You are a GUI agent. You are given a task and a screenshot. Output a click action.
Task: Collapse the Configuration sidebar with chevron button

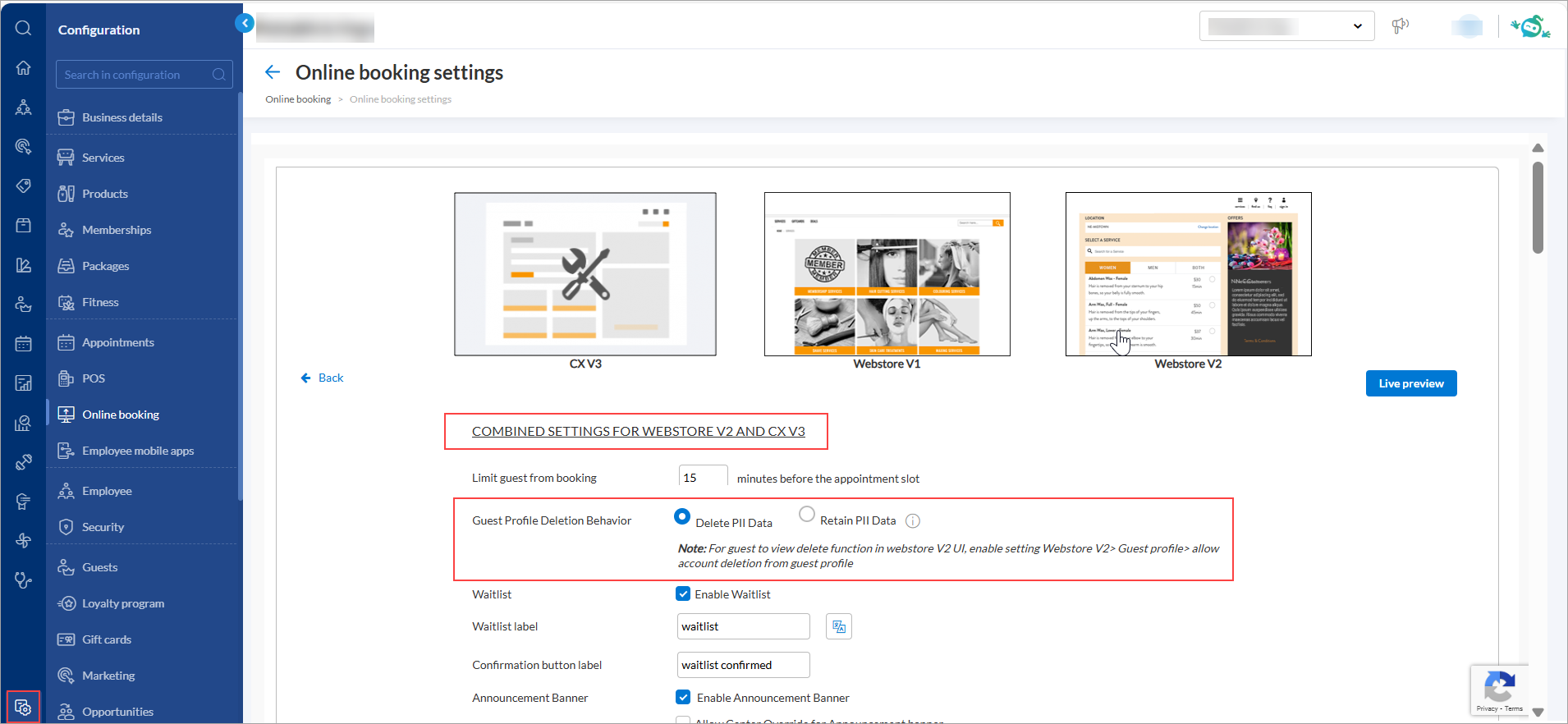pyautogui.click(x=244, y=23)
